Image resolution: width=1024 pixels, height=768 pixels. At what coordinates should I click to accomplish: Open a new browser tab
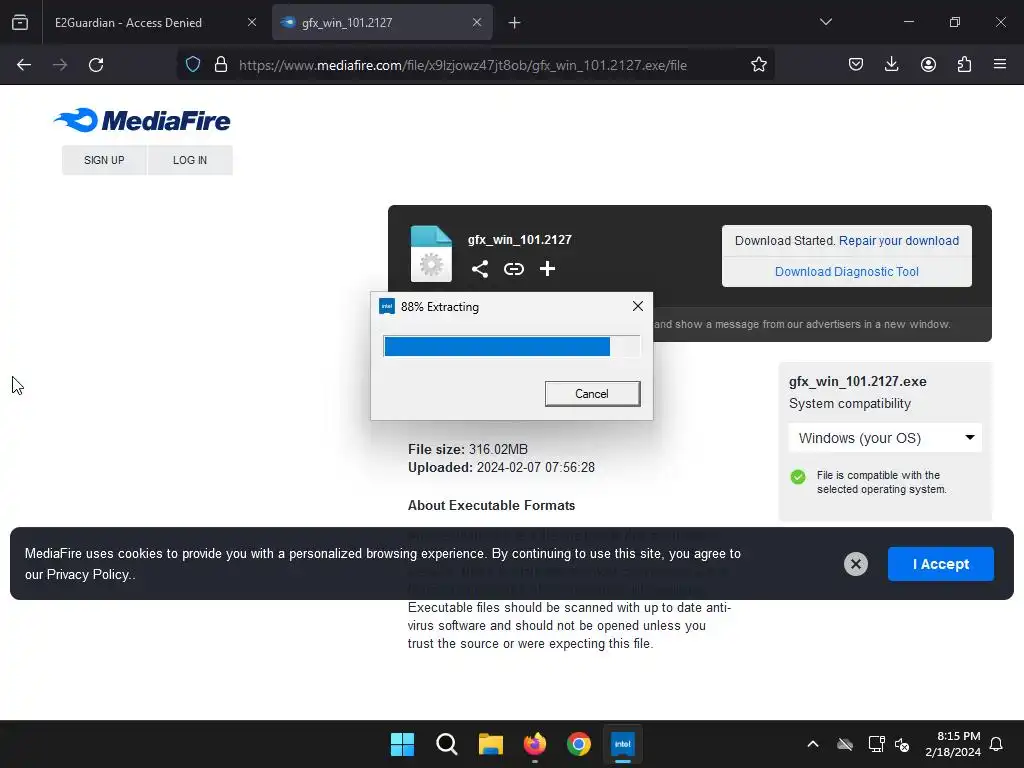click(515, 23)
